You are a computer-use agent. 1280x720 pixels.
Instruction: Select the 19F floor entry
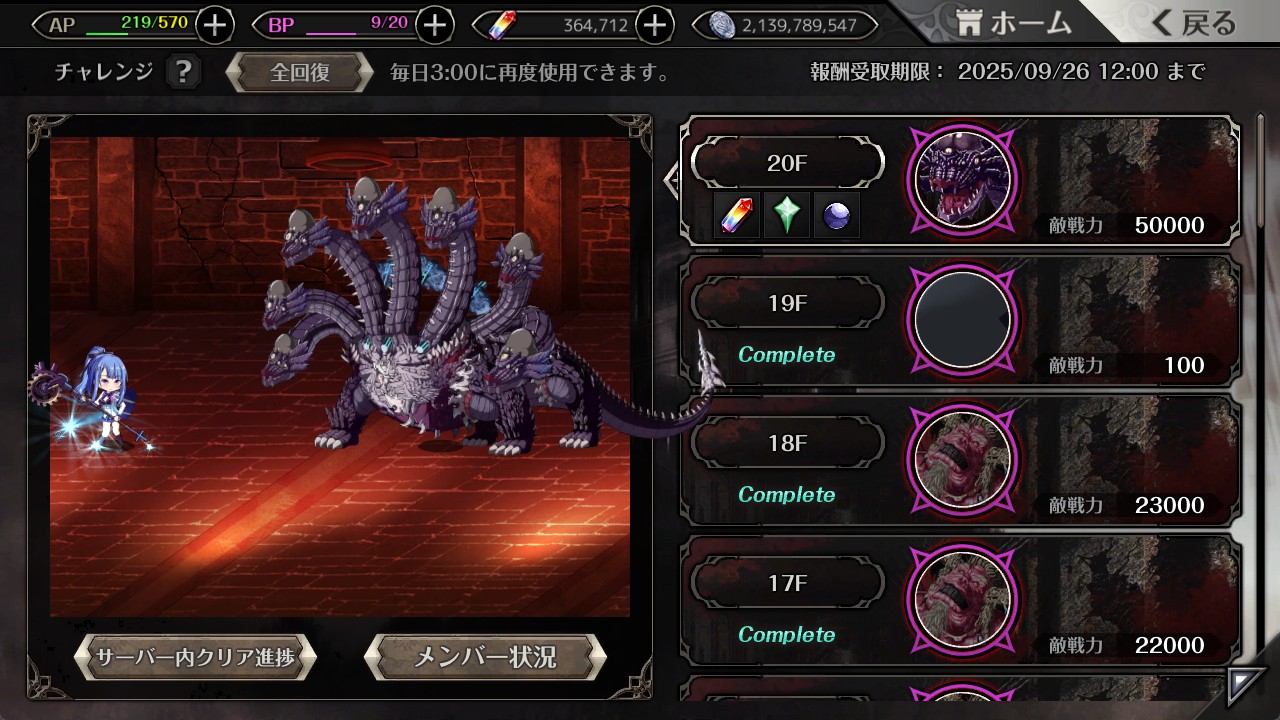coord(960,320)
